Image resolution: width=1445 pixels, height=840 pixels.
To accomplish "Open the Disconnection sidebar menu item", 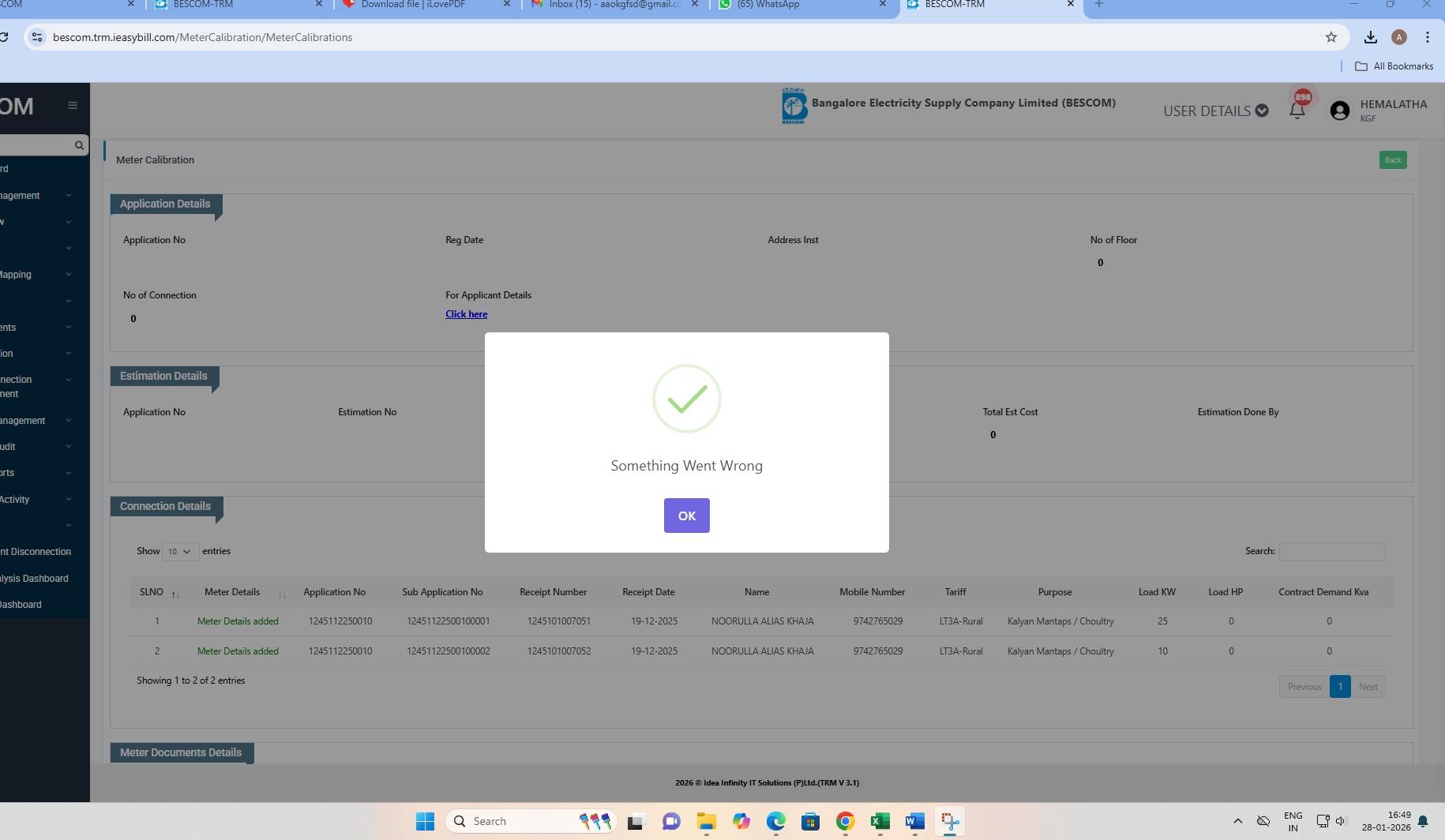I will point(36,552).
